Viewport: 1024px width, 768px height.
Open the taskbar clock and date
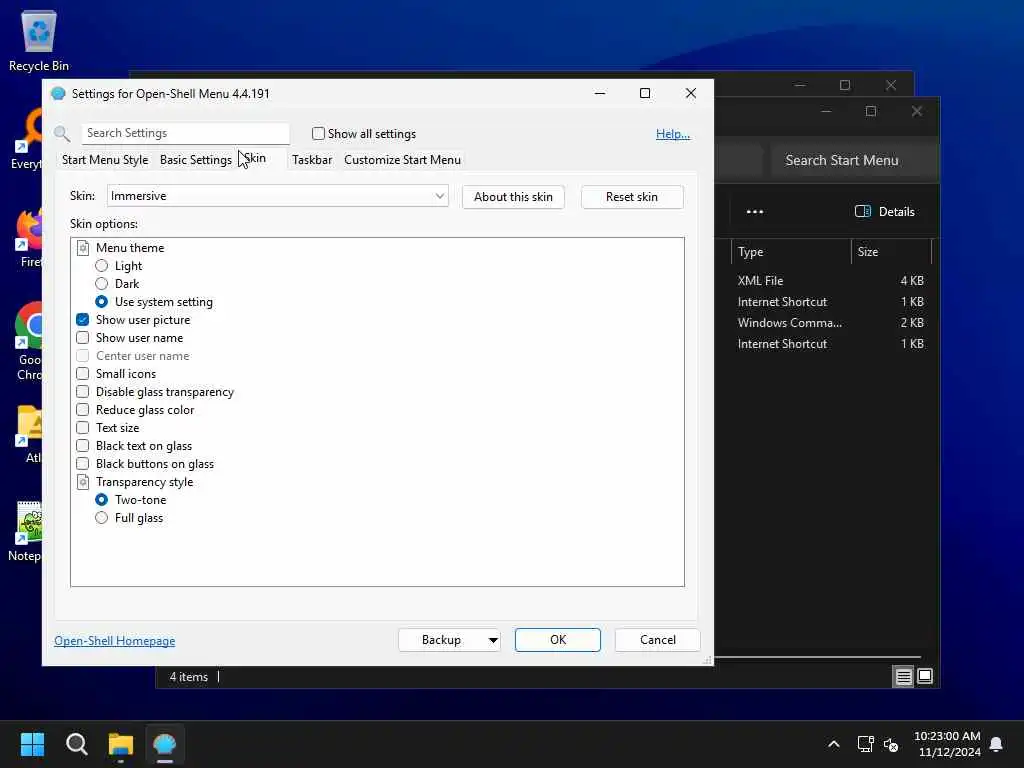point(947,744)
